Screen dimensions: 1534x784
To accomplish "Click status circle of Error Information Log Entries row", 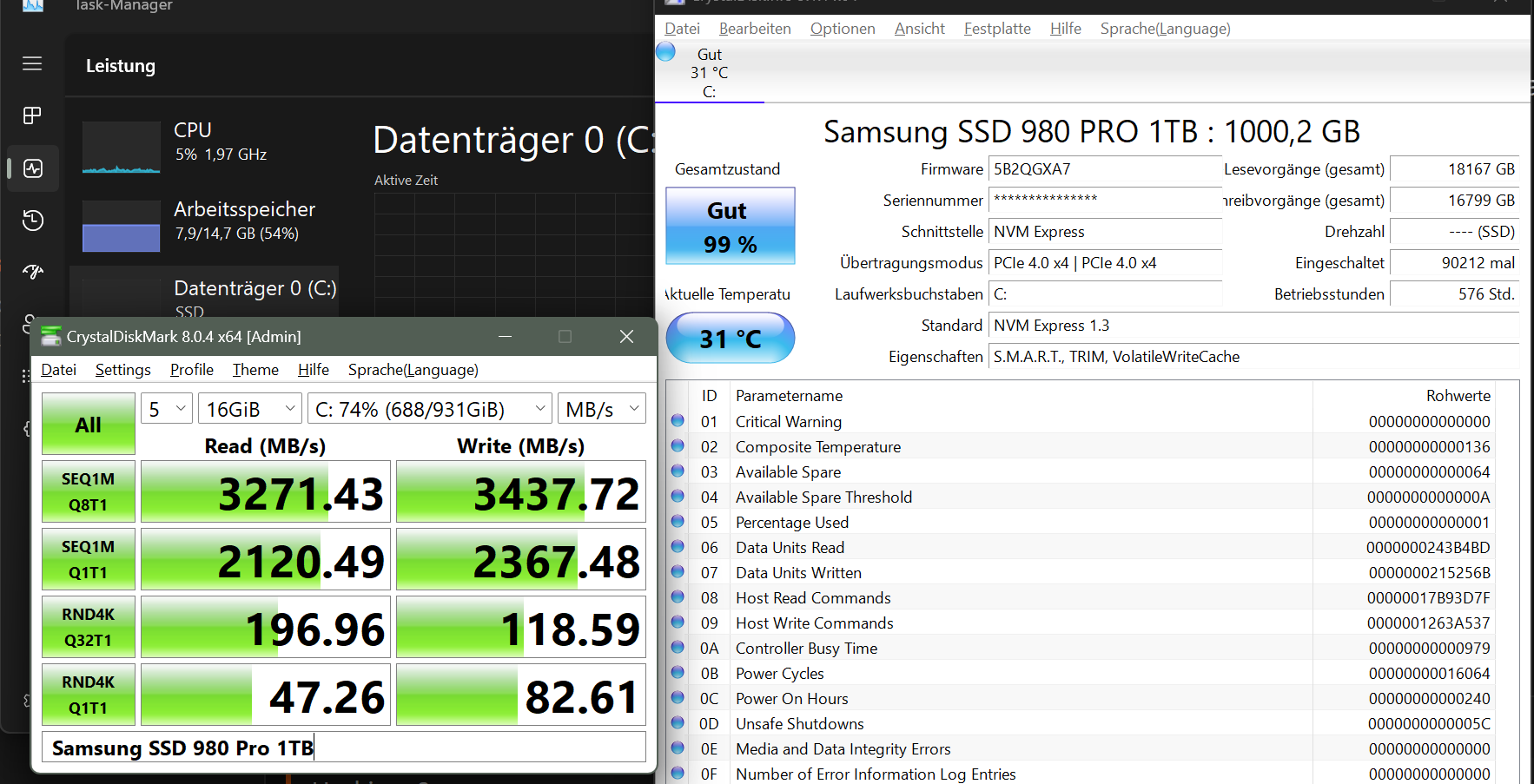I will click(x=678, y=774).
